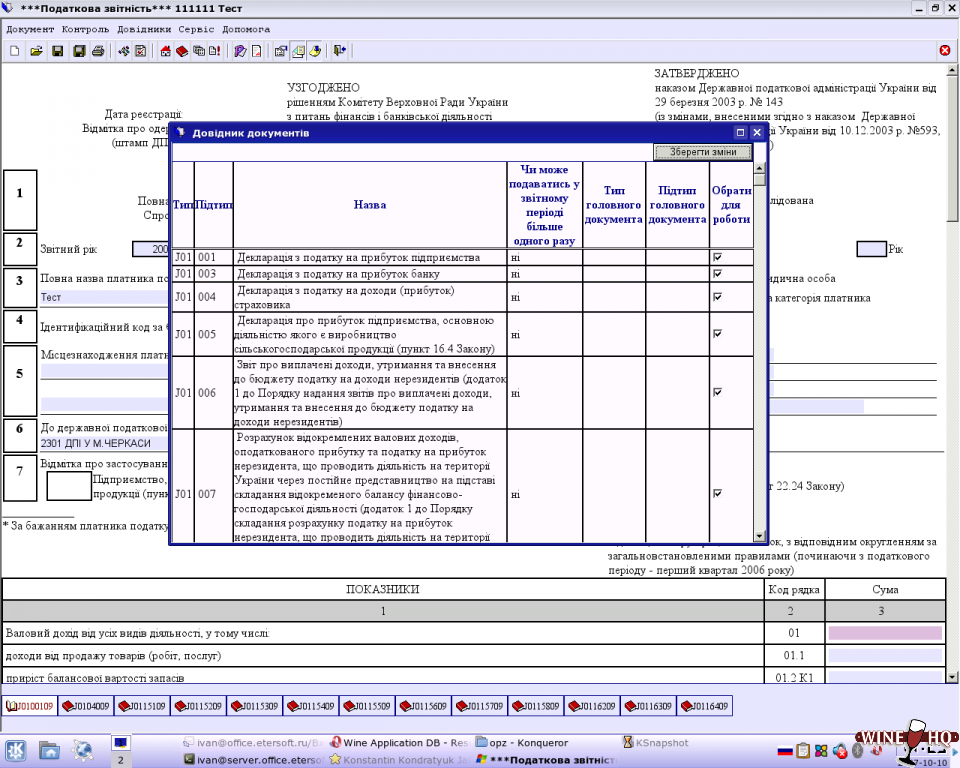
Task: Click the new document toolbar icon
Action: (x=14, y=51)
